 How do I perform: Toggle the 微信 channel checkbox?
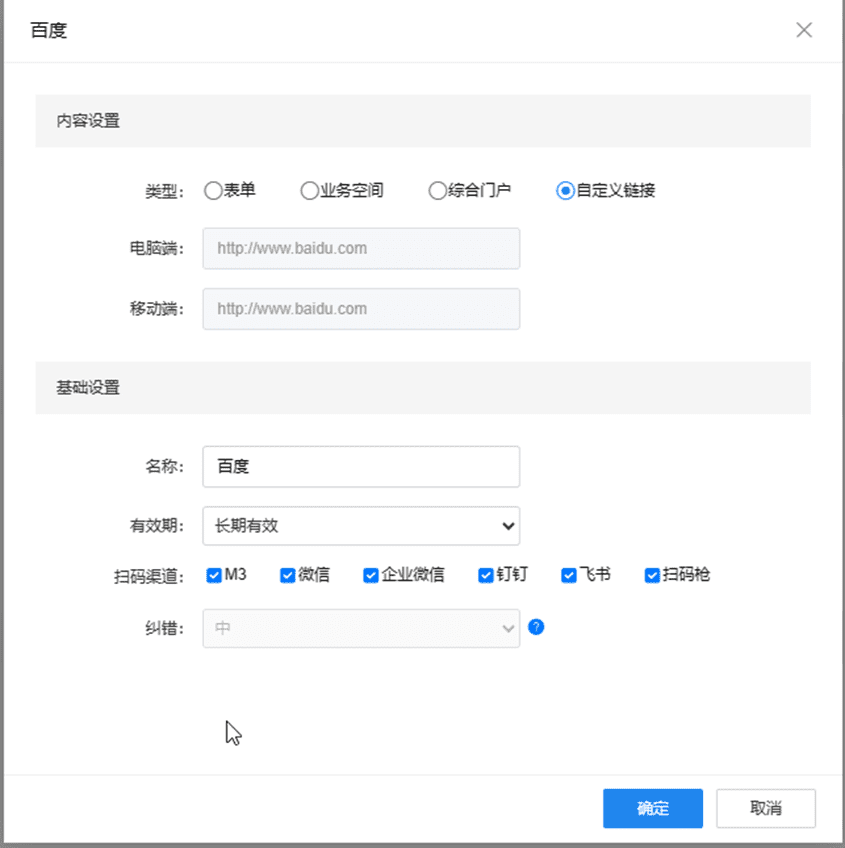[x=288, y=575]
